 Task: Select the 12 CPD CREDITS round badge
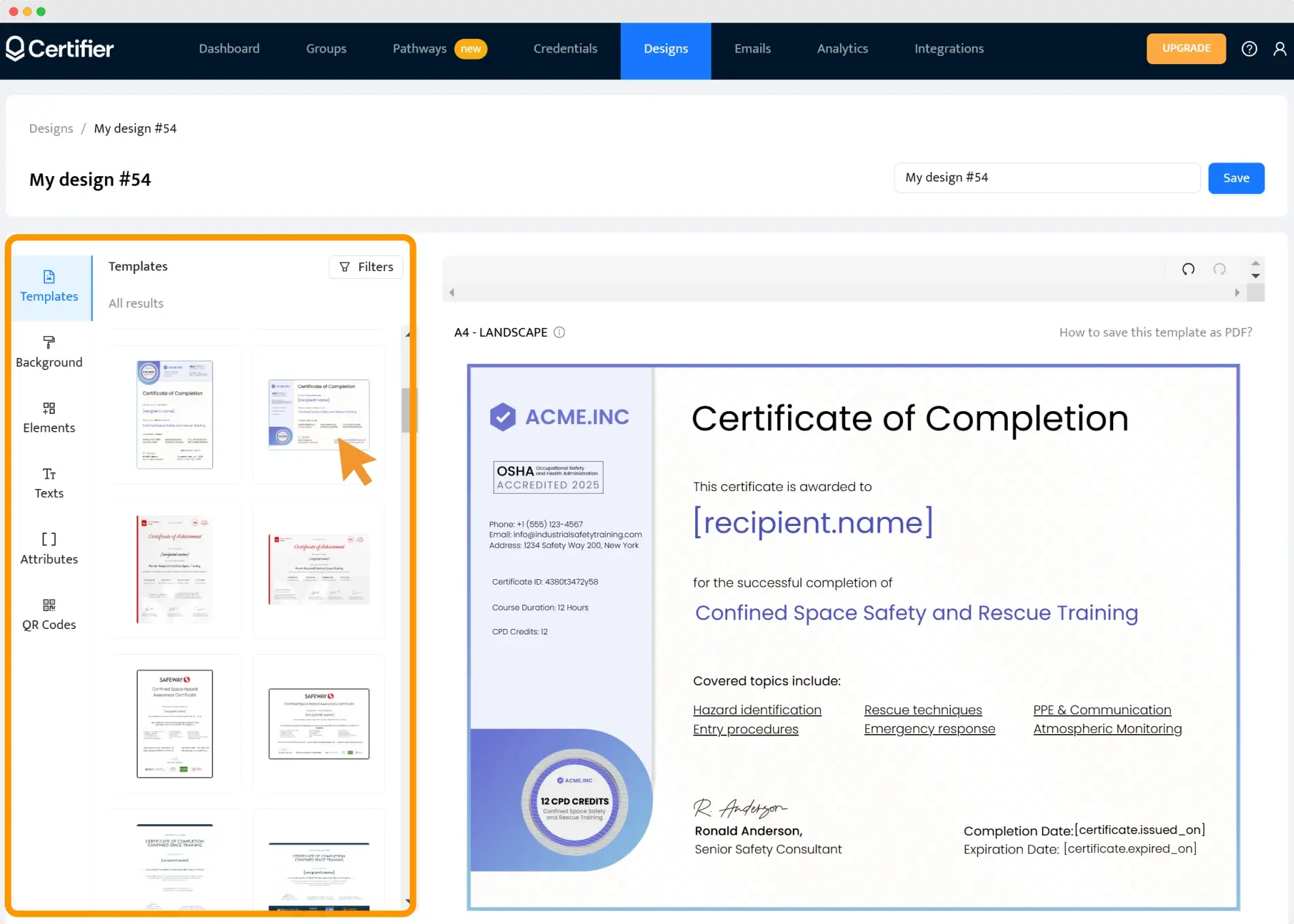tap(574, 802)
